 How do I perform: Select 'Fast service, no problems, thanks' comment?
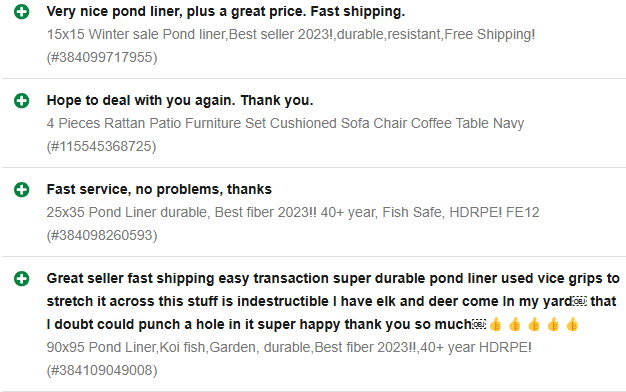pos(159,189)
